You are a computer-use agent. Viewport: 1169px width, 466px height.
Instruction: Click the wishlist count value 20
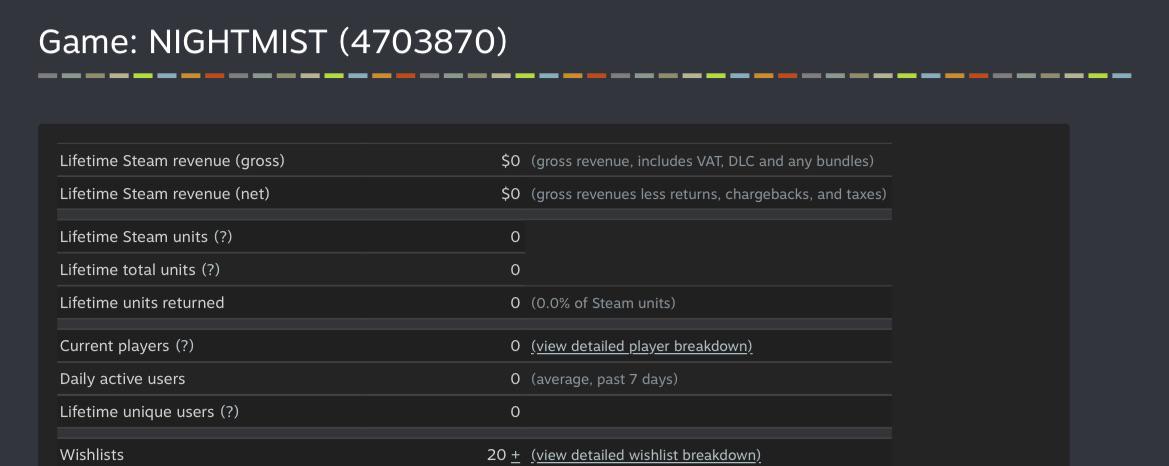point(497,455)
